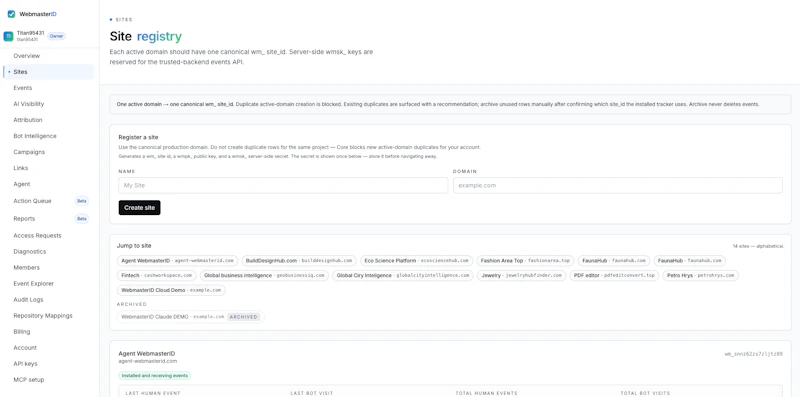
Task: Navigate to MCP setup
Action: click(29, 380)
